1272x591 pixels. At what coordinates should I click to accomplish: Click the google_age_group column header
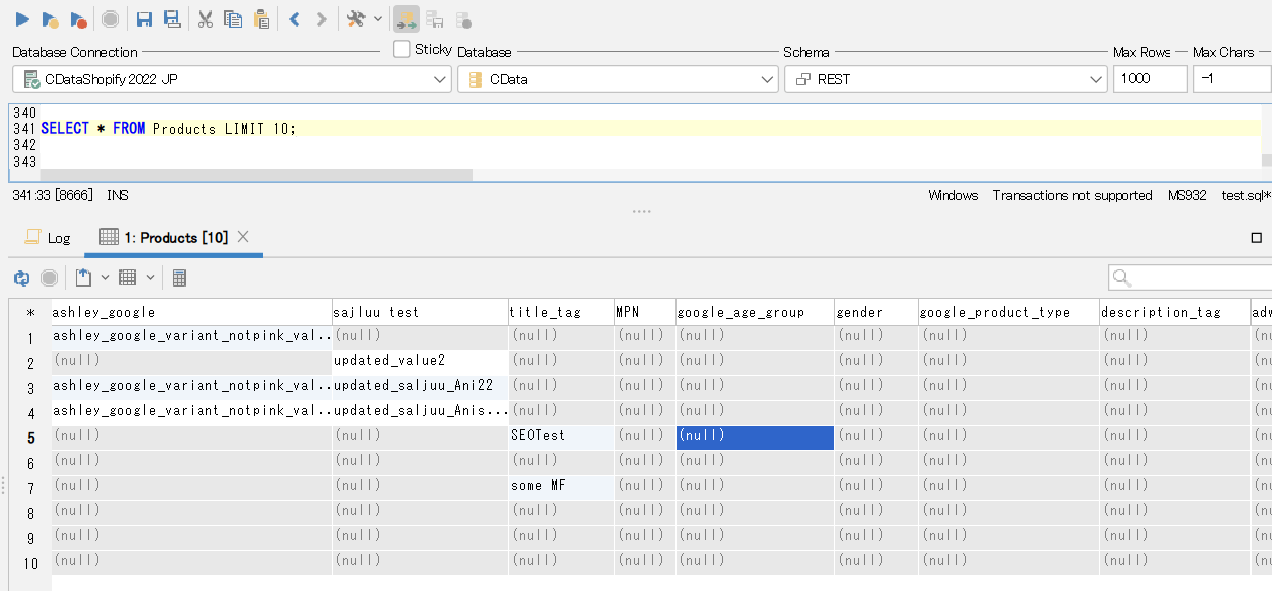(741, 312)
